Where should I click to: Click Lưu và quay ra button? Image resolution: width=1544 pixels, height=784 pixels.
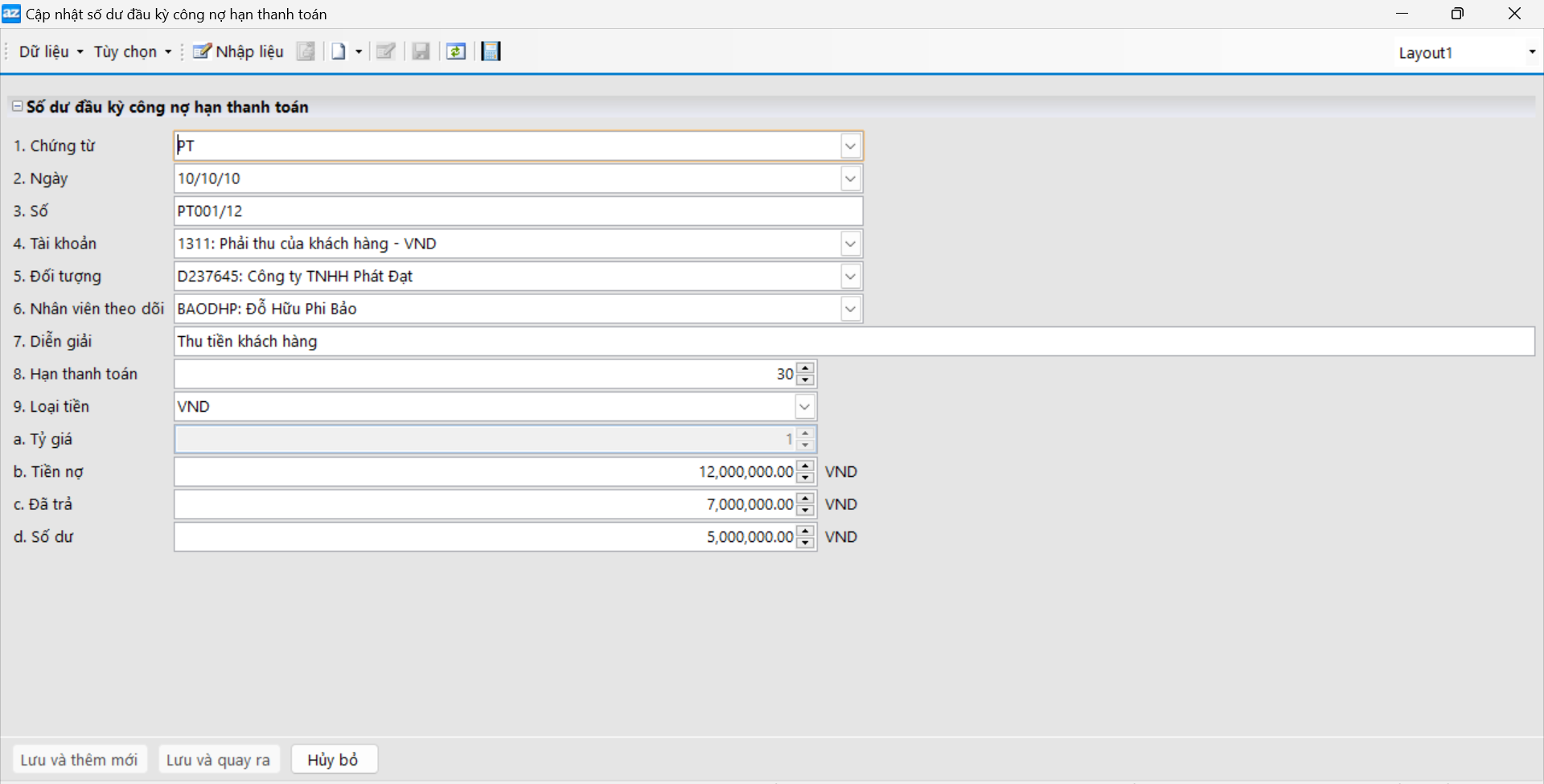[218, 760]
